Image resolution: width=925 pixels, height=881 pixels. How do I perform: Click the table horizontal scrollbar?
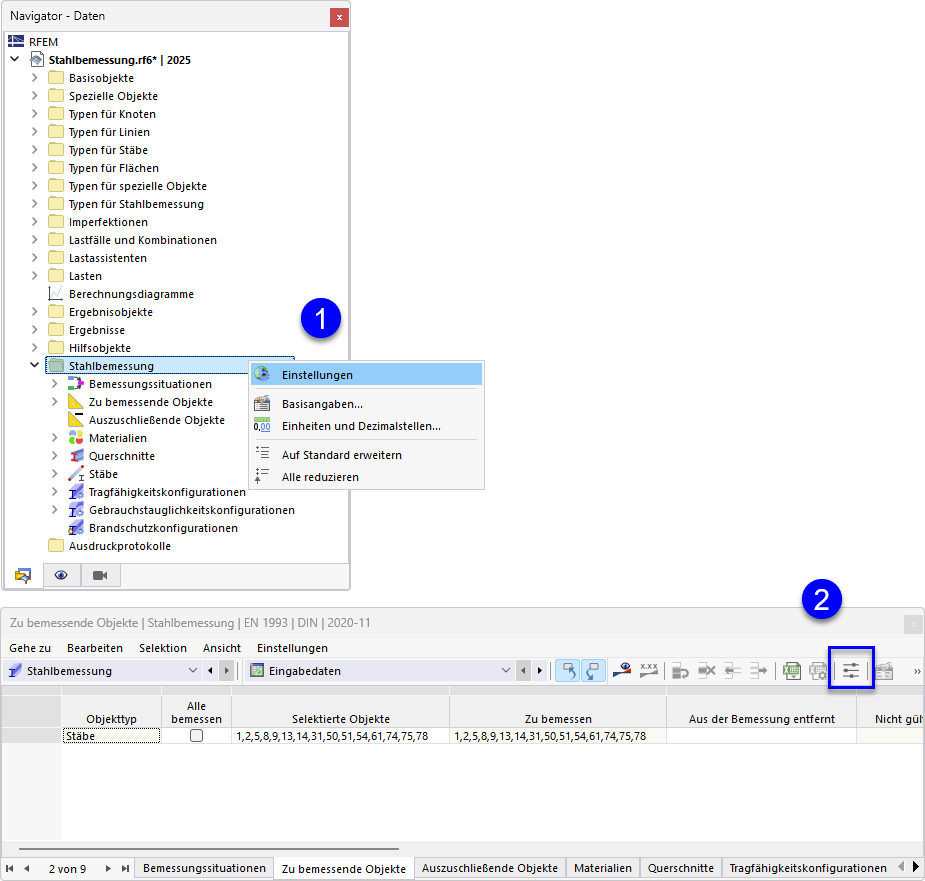tap(209, 849)
